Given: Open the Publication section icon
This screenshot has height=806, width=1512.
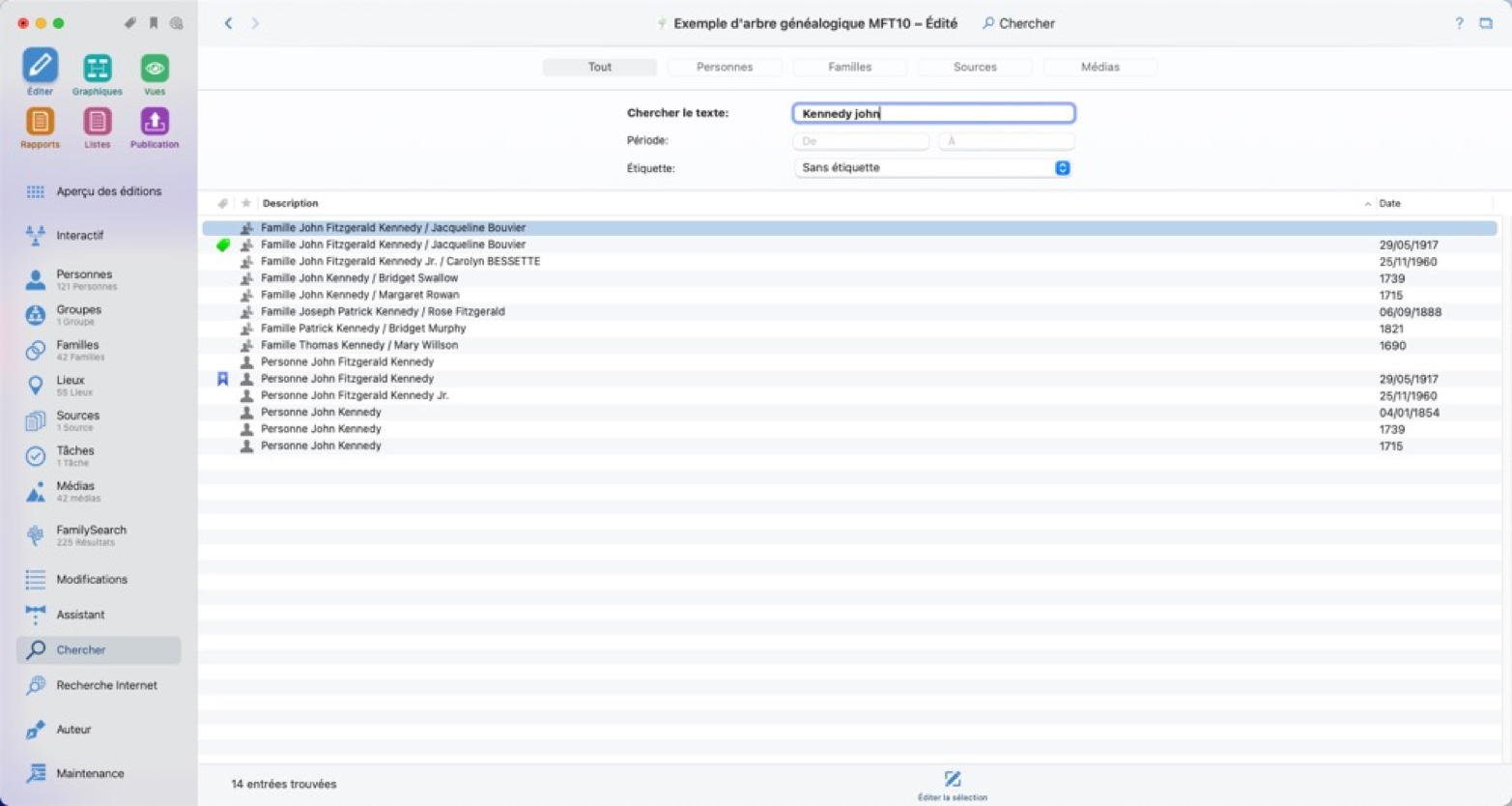Looking at the screenshot, I should click(155, 121).
